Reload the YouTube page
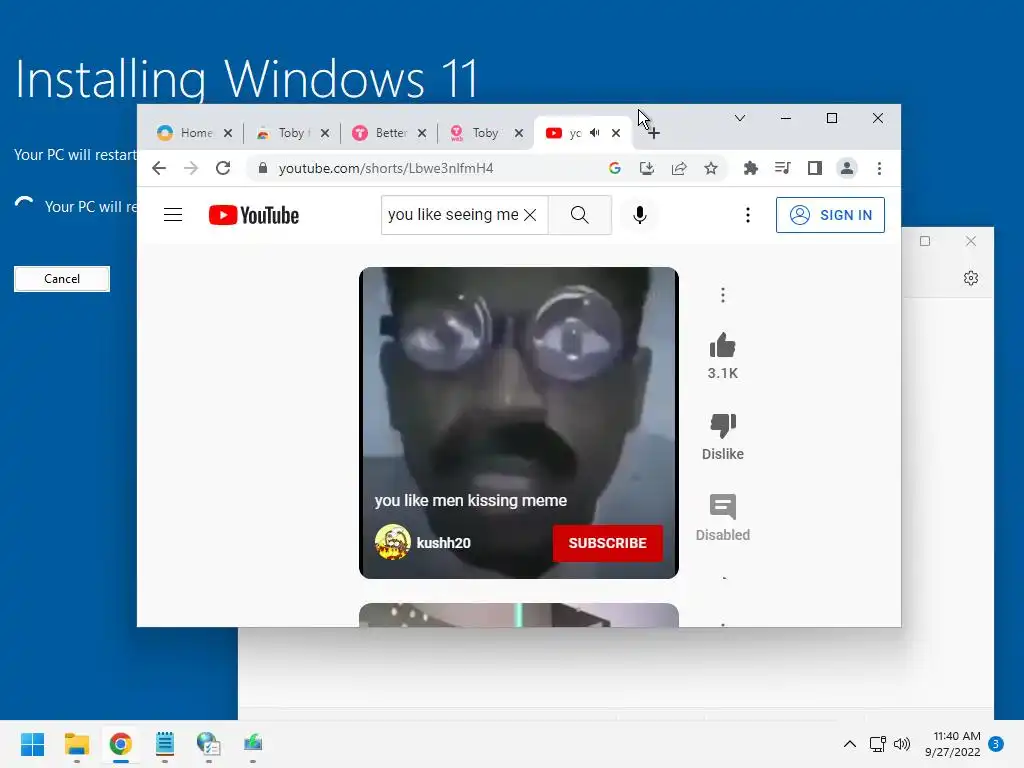 click(x=223, y=168)
